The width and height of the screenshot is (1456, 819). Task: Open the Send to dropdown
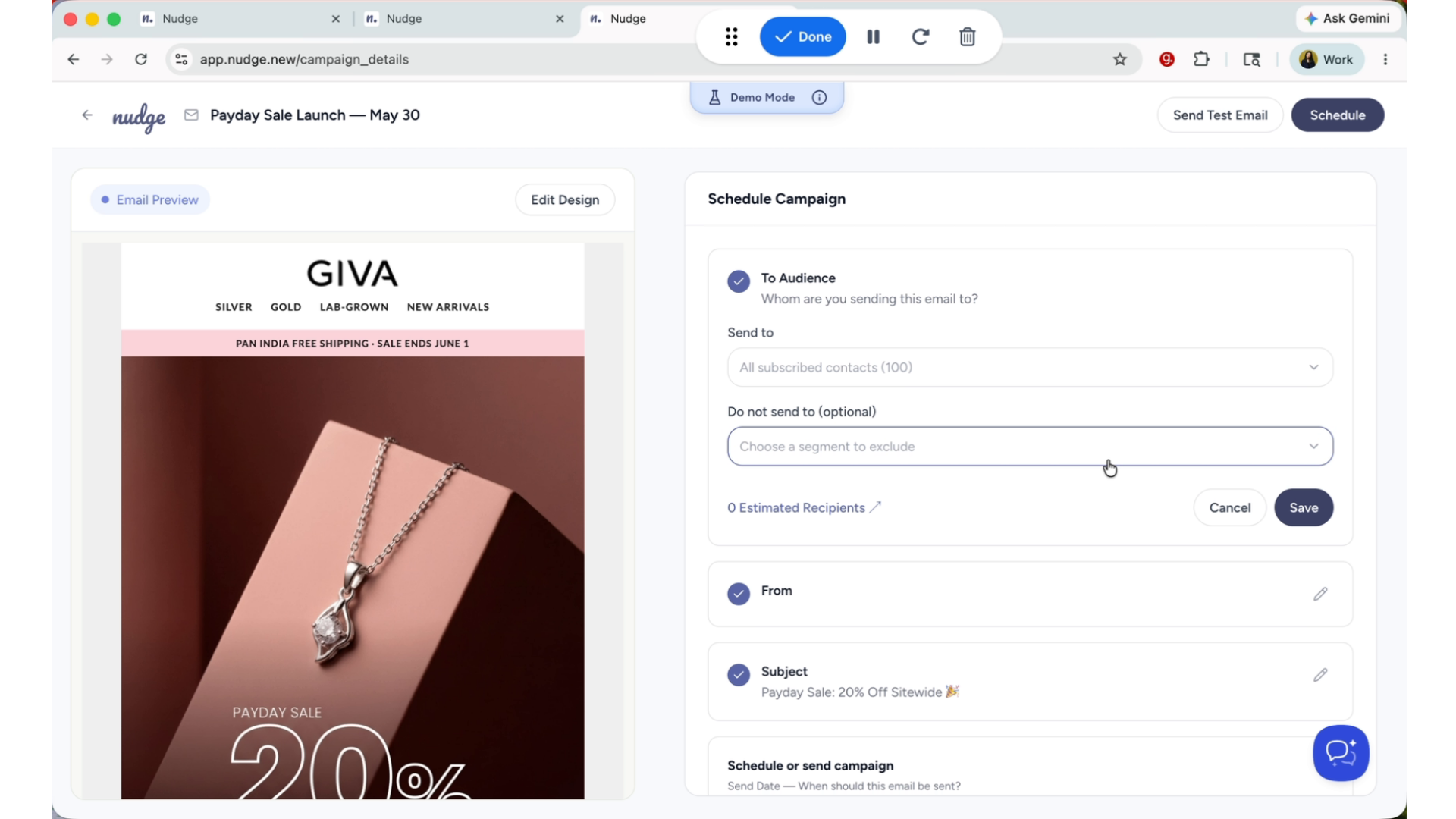coord(1030,367)
